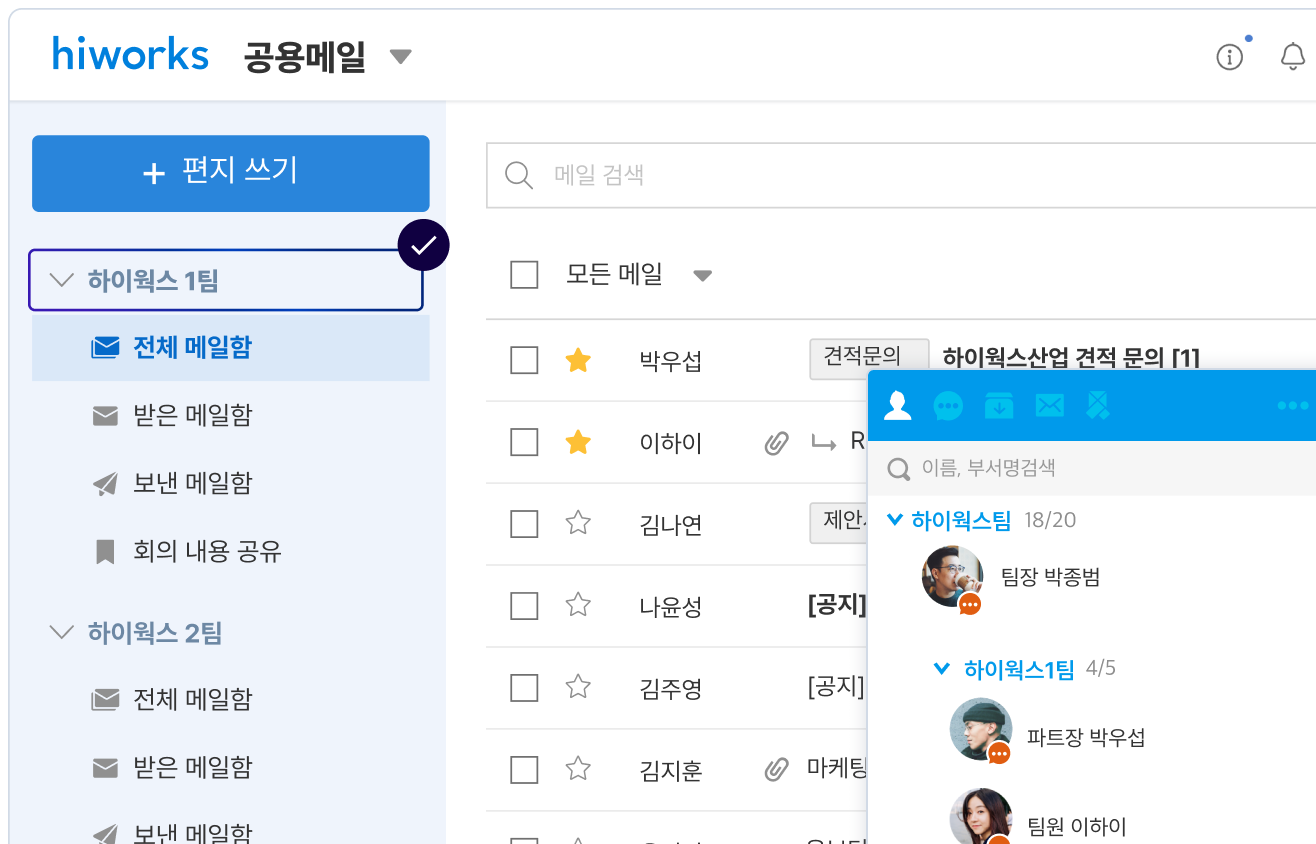
Task: Open the messenger more options dots
Action: (1293, 406)
